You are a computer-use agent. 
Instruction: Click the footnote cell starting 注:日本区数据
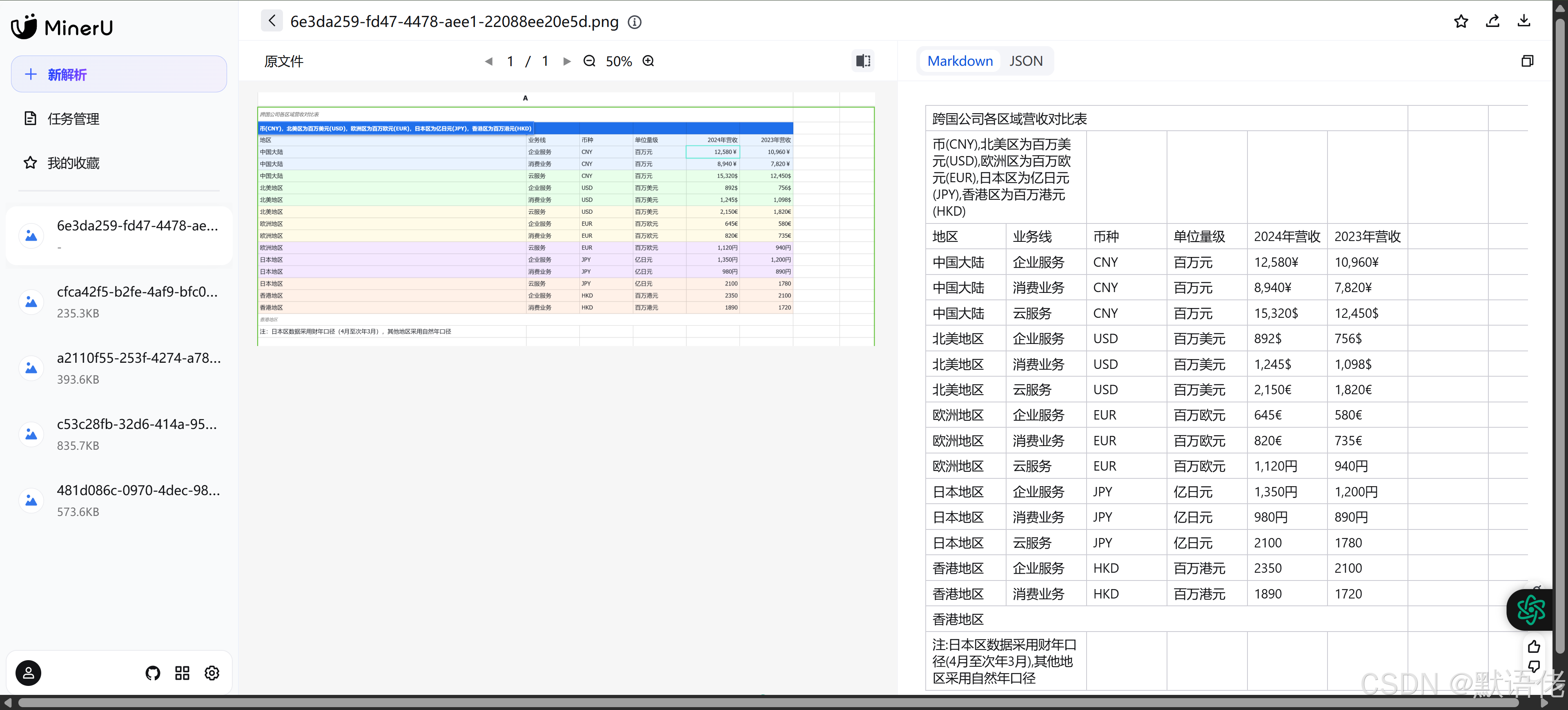click(x=1006, y=661)
